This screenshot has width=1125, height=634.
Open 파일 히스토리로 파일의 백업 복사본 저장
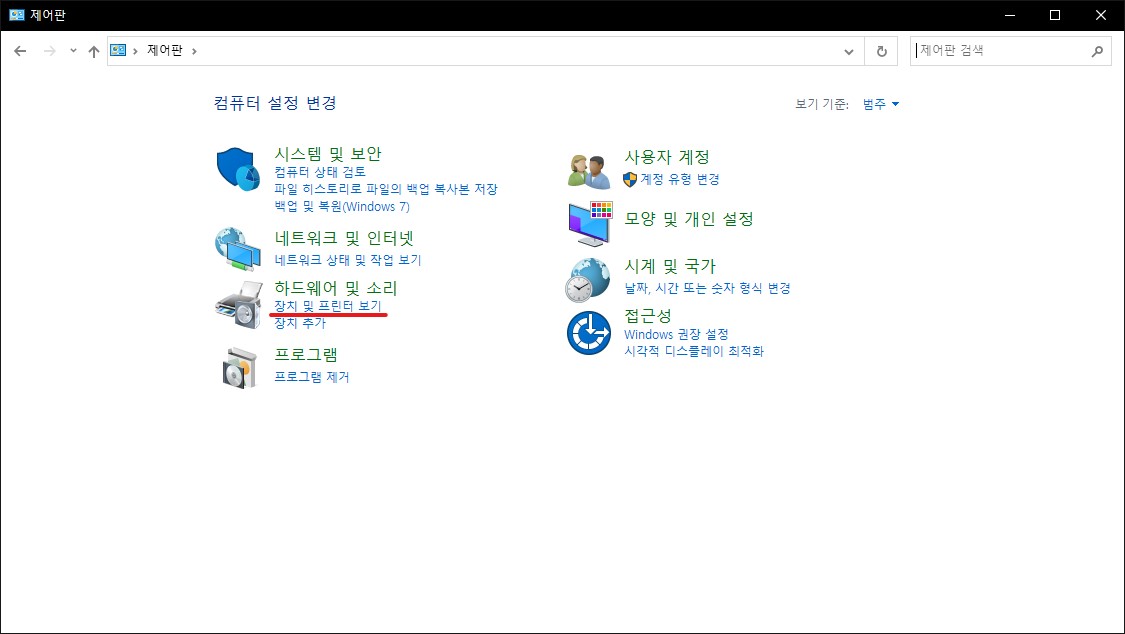pos(386,189)
